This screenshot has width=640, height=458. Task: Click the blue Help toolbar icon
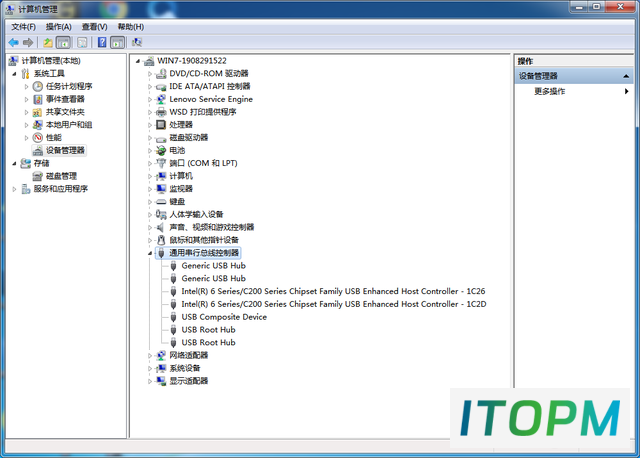pos(102,42)
